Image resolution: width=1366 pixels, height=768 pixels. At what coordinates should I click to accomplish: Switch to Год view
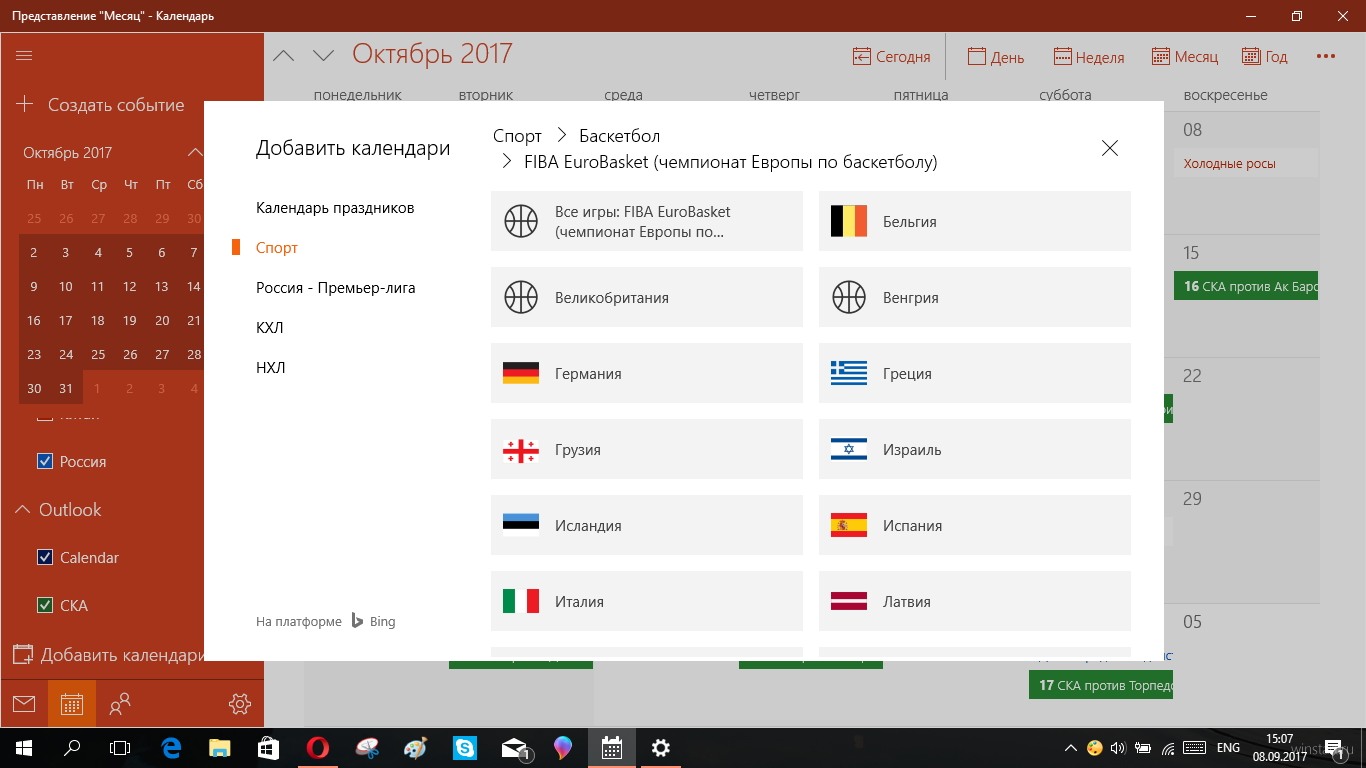1265,57
